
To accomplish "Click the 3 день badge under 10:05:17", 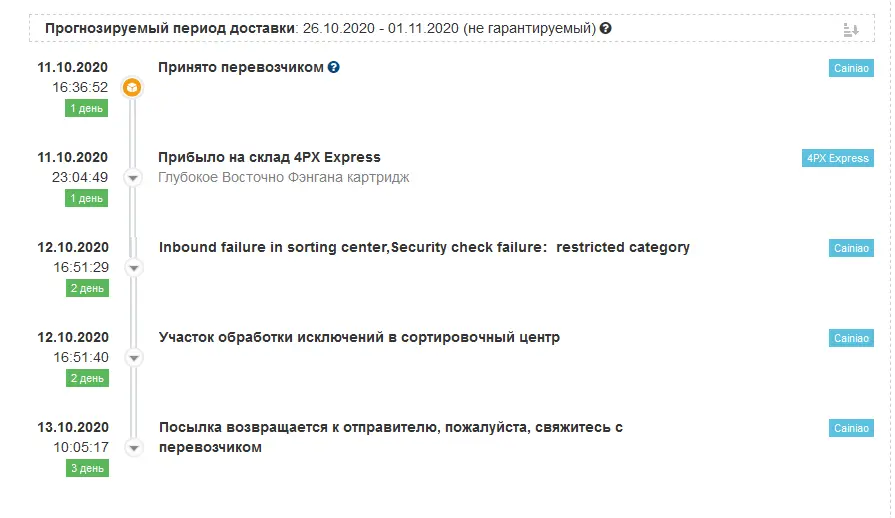I will (87, 468).
